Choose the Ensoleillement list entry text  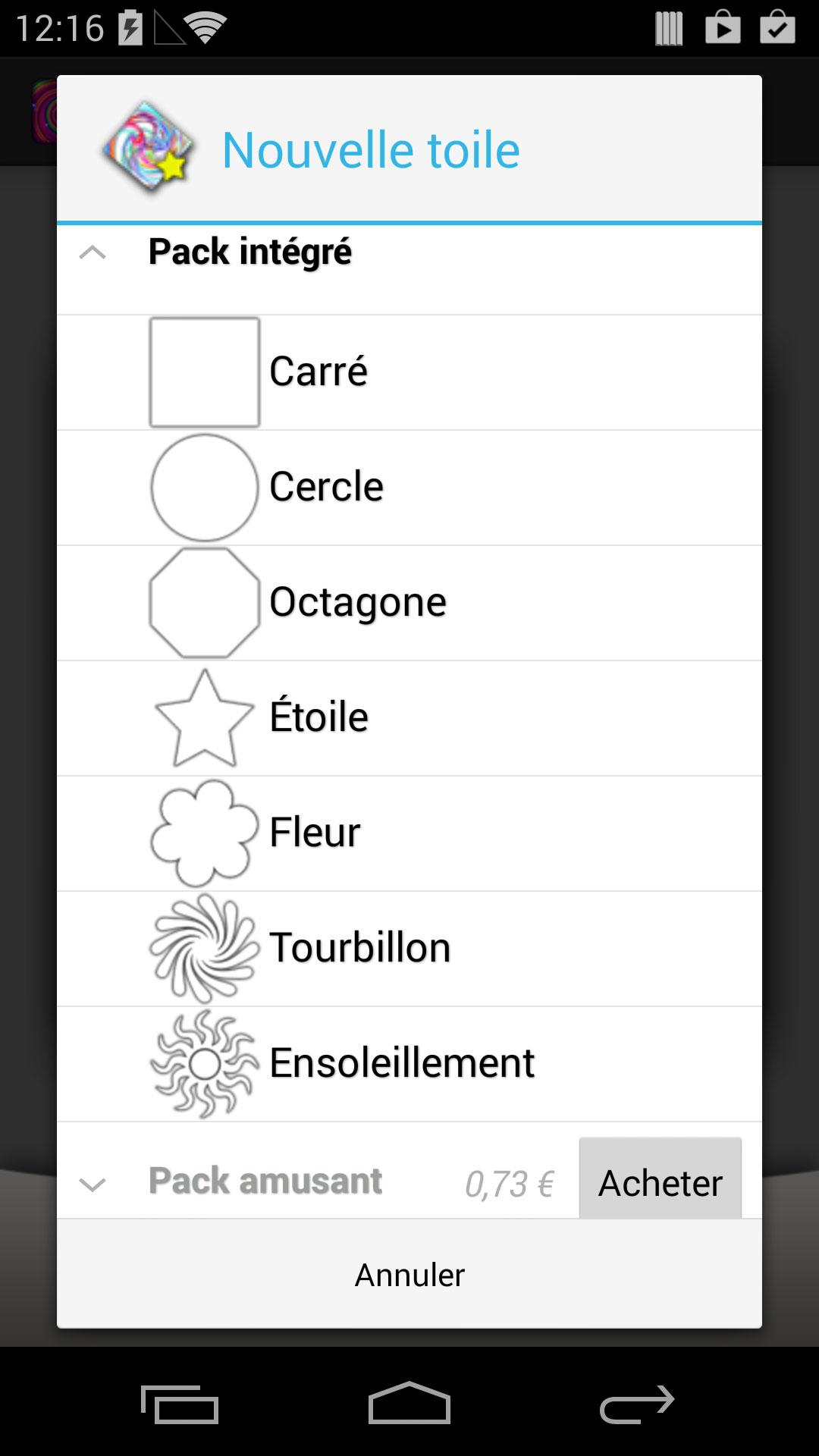402,1062
